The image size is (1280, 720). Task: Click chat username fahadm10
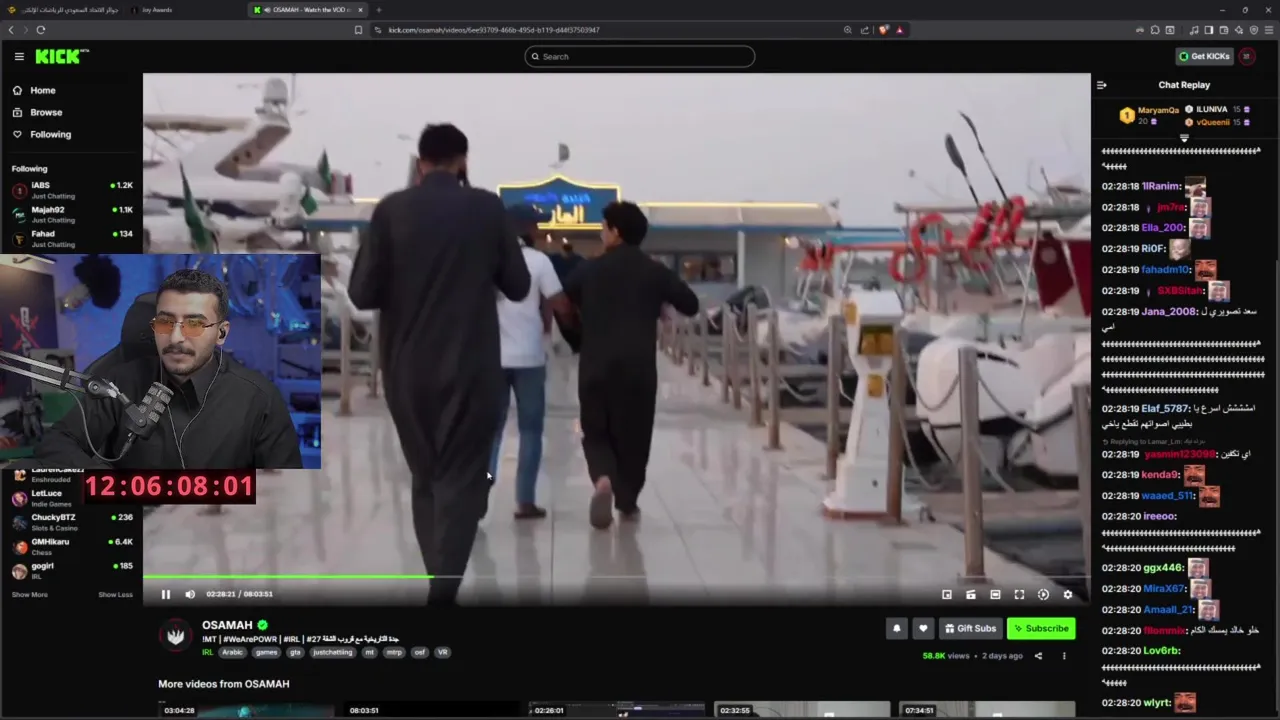tap(1166, 270)
